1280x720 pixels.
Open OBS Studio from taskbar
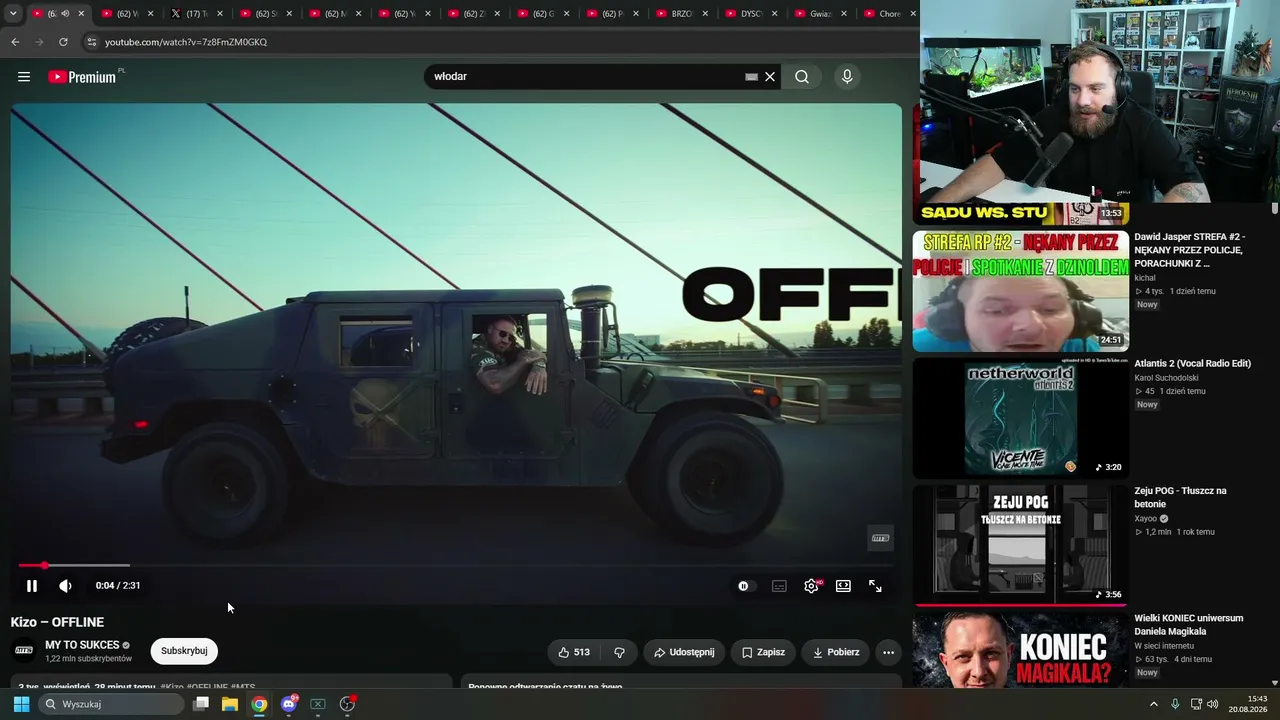347,704
